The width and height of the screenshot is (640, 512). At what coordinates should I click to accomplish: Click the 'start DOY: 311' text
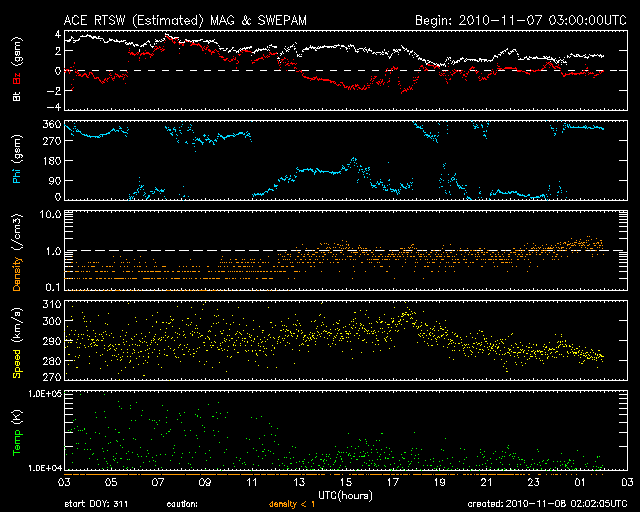(x=96, y=504)
